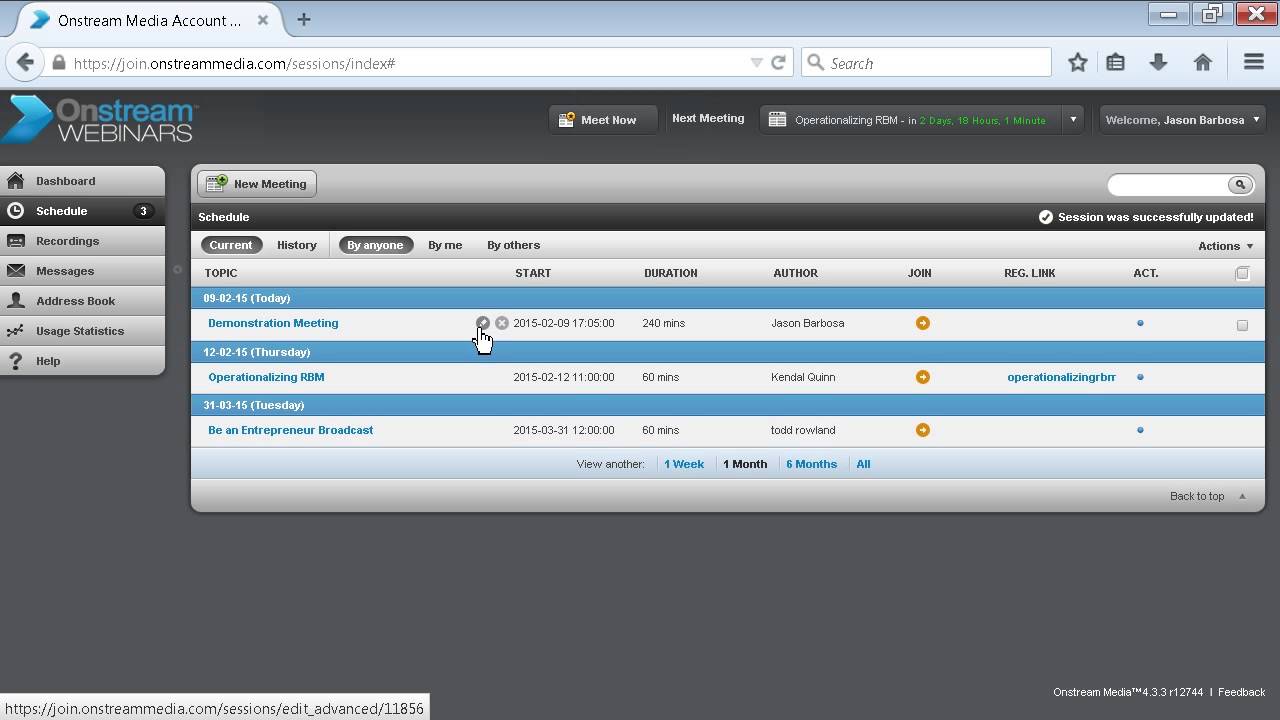Open the Operationalizing RBM topic link
The image size is (1280, 720).
click(266, 377)
